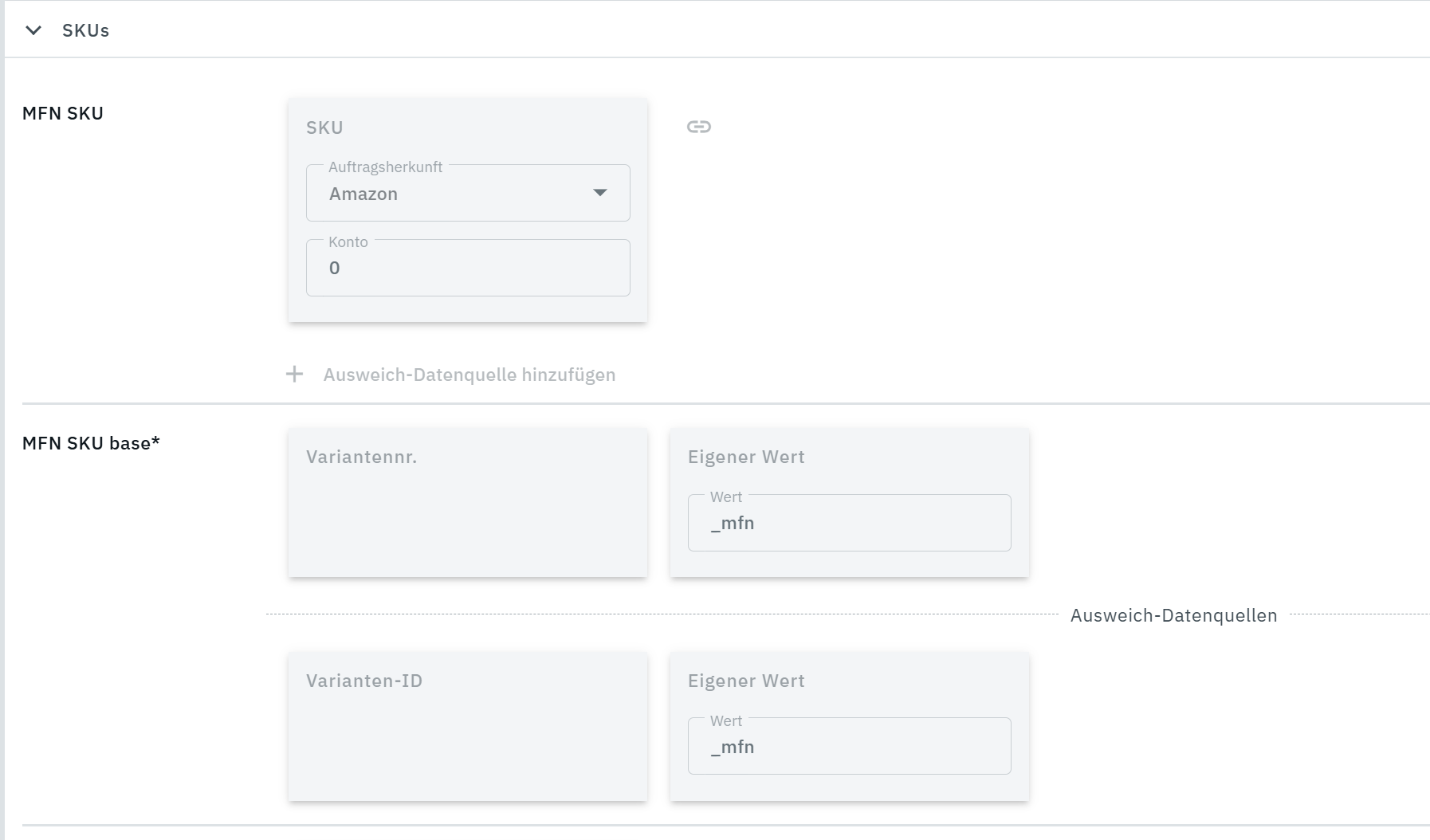Click the SKU card title
Viewport: 1430px width, 840px height.
[x=324, y=128]
